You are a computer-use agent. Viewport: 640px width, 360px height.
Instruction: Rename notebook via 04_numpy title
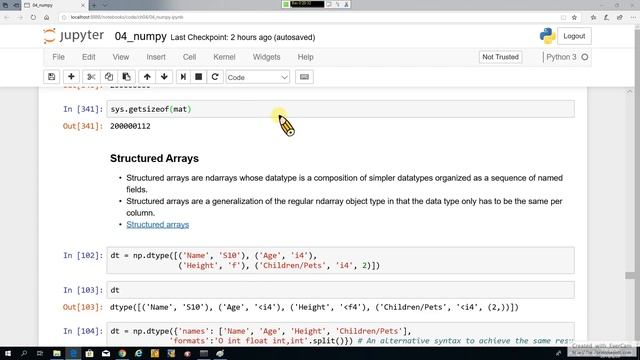click(140, 36)
